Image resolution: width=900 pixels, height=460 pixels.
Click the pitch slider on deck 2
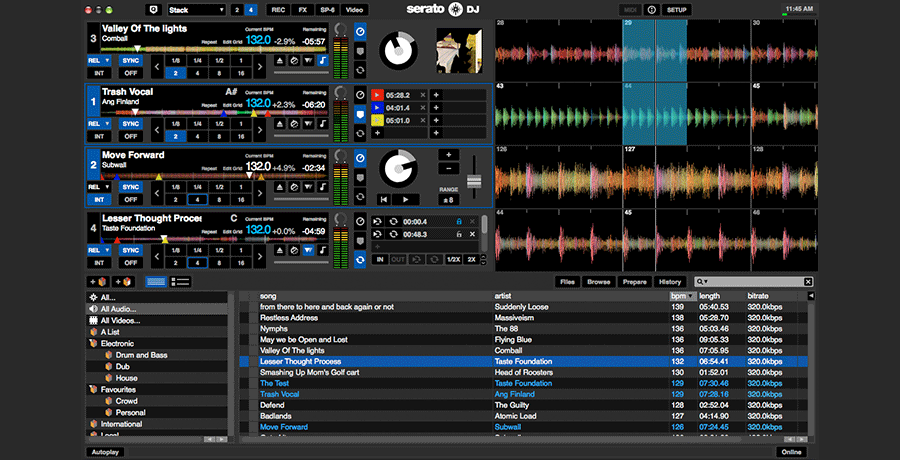coord(474,181)
